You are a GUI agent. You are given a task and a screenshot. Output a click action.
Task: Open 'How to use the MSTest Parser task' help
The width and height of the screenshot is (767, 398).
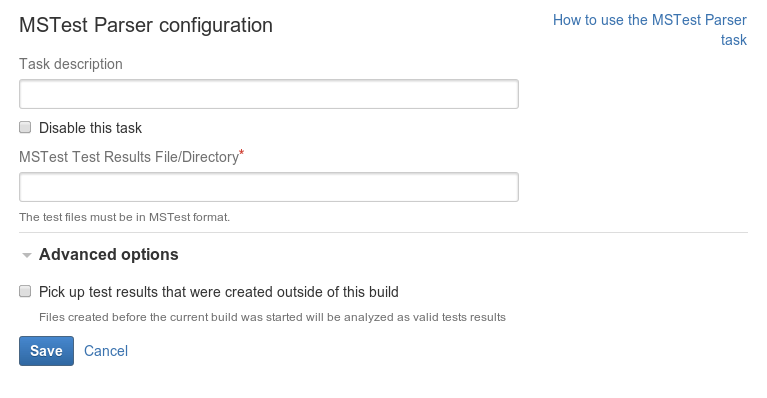coord(650,30)
